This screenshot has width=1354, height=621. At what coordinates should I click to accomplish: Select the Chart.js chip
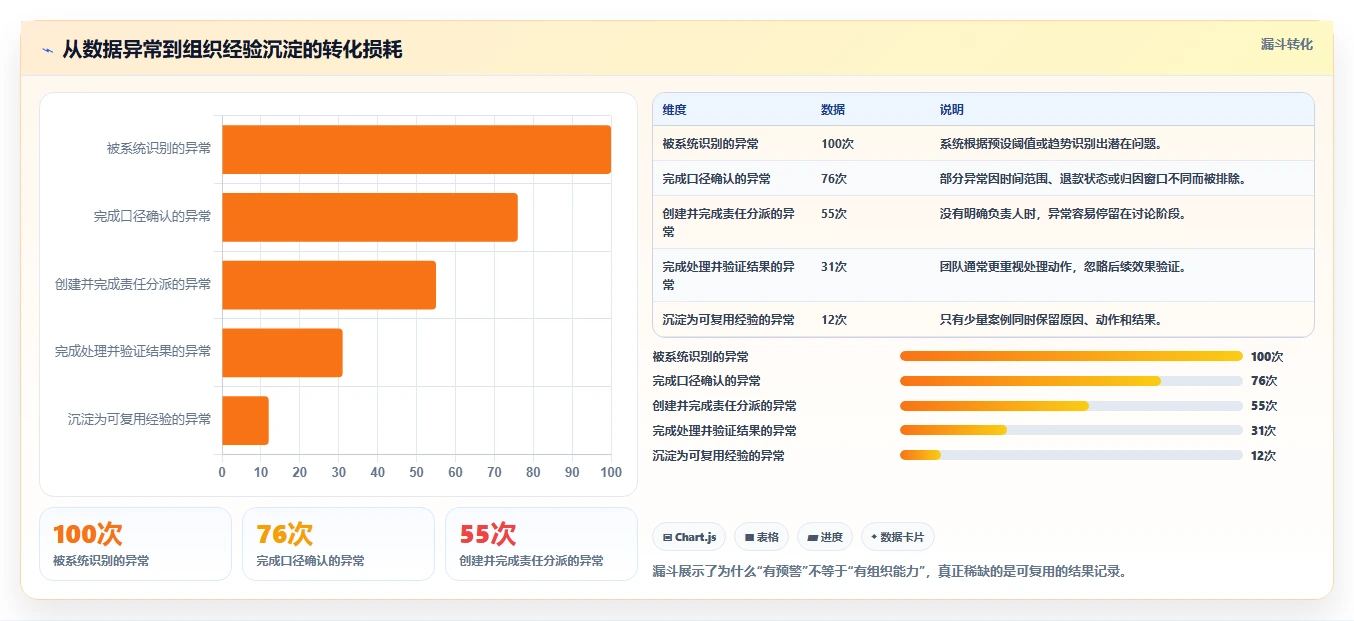coord(689,537)
